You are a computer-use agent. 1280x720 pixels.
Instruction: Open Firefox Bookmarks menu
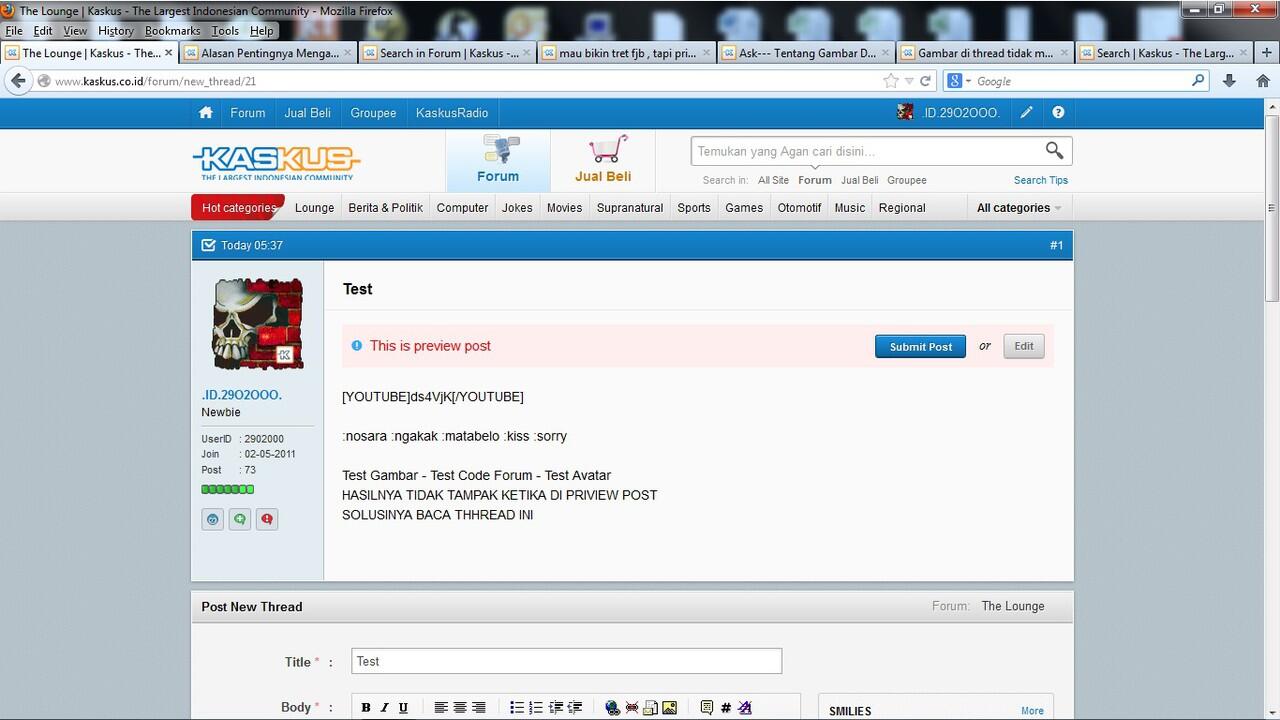coord(172,31)
